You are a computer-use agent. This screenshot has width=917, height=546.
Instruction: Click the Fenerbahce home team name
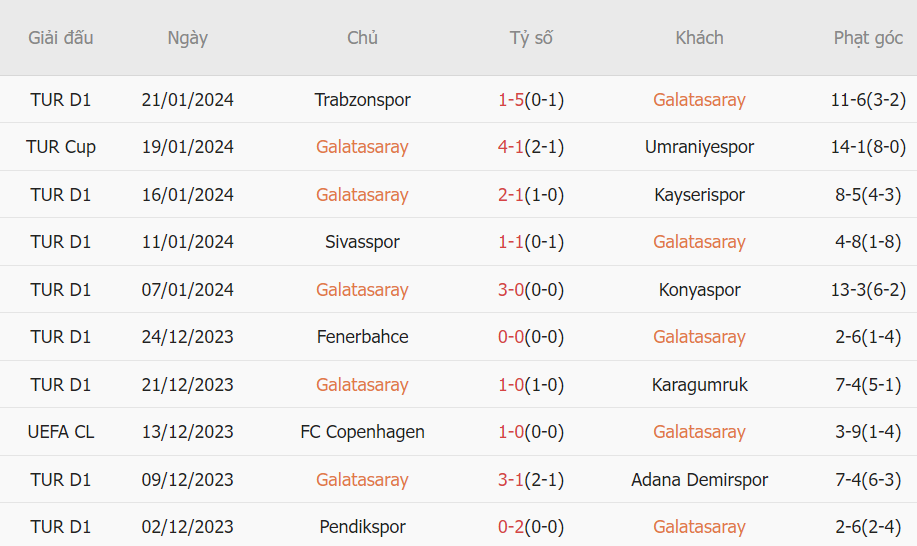pyautogui.click(x=362, y=337)
